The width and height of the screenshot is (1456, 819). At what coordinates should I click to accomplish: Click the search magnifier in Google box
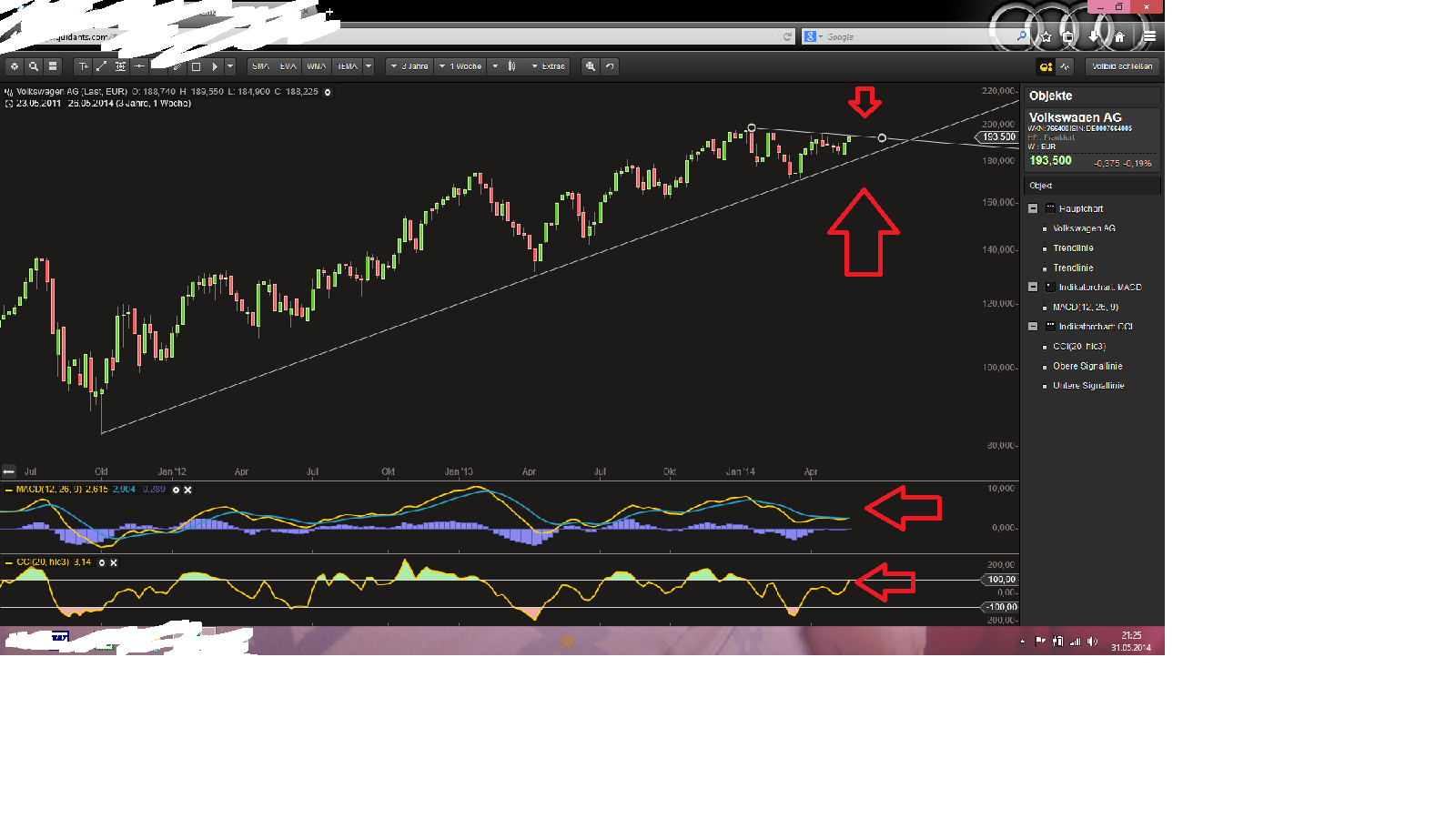1021,37
